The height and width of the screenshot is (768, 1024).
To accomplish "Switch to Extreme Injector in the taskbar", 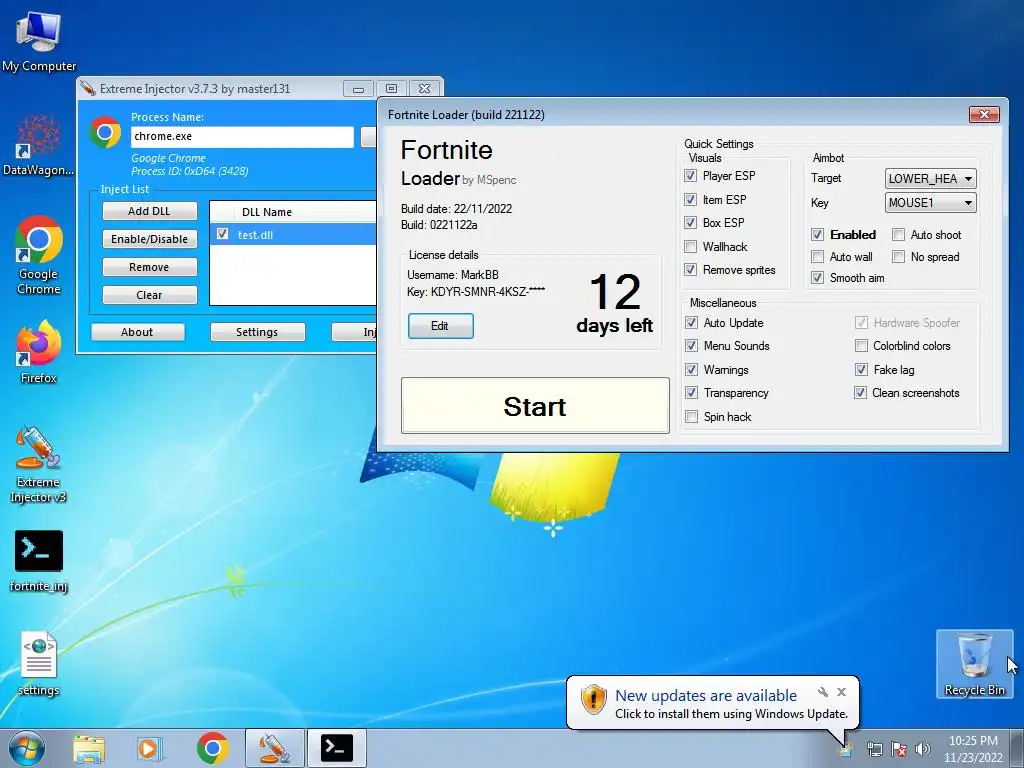I will [274, 748].
